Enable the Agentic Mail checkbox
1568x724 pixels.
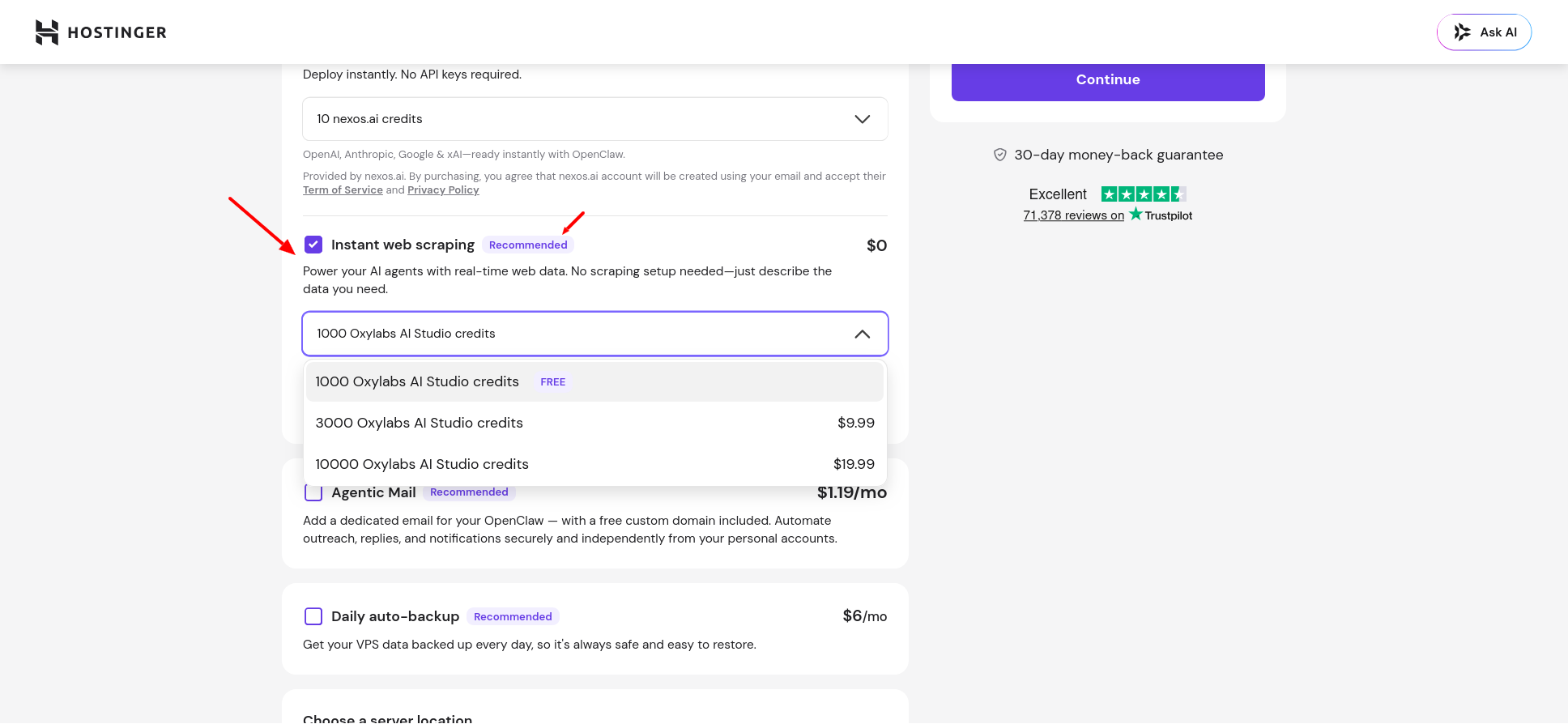coord(313,492)
